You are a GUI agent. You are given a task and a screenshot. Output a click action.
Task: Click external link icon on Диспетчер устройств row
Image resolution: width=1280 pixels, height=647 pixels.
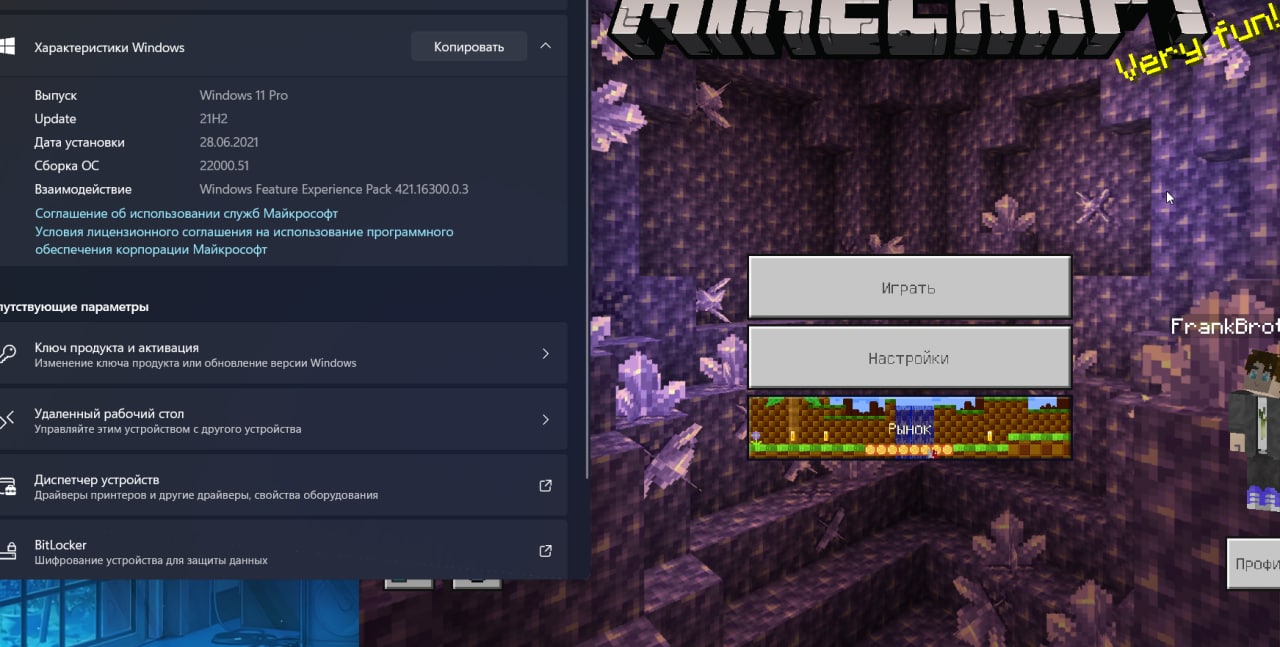545,486
